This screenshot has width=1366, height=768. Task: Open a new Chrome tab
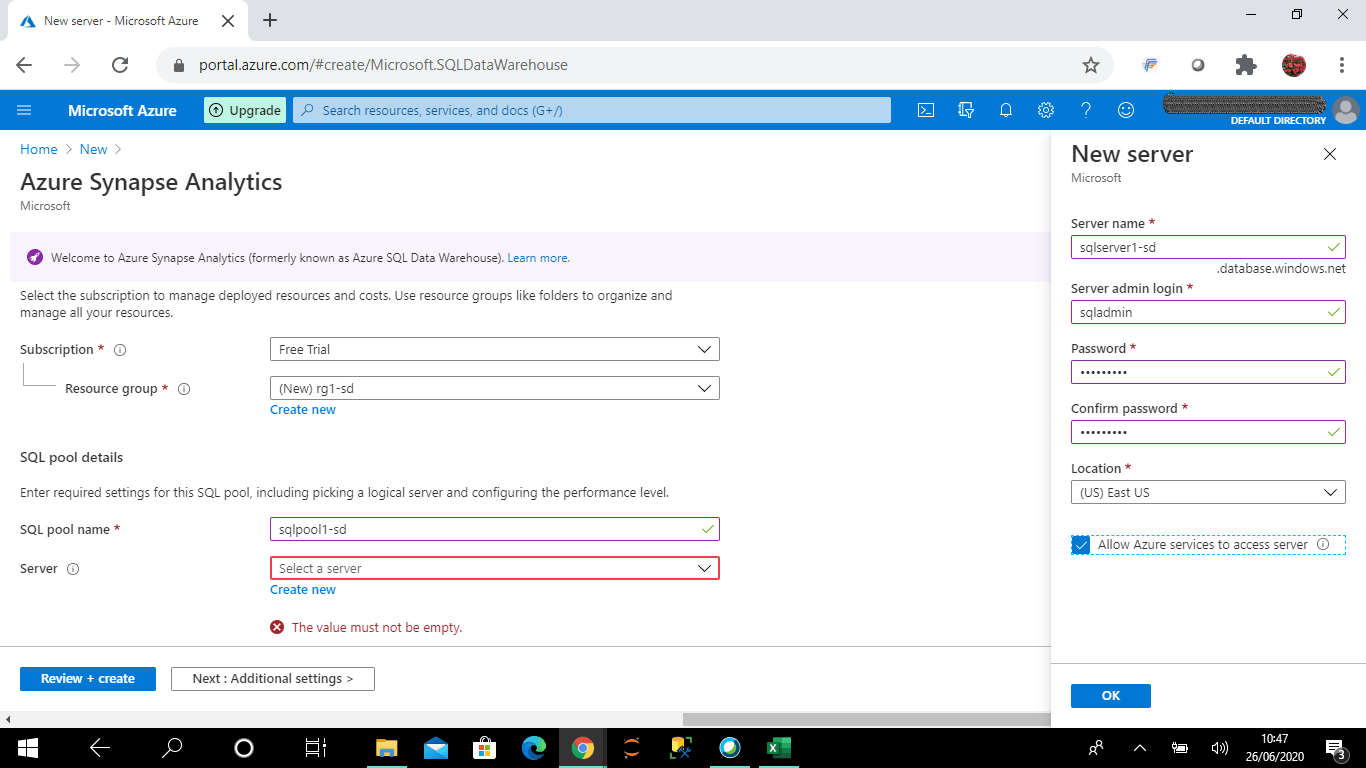(x=270, y=20)
